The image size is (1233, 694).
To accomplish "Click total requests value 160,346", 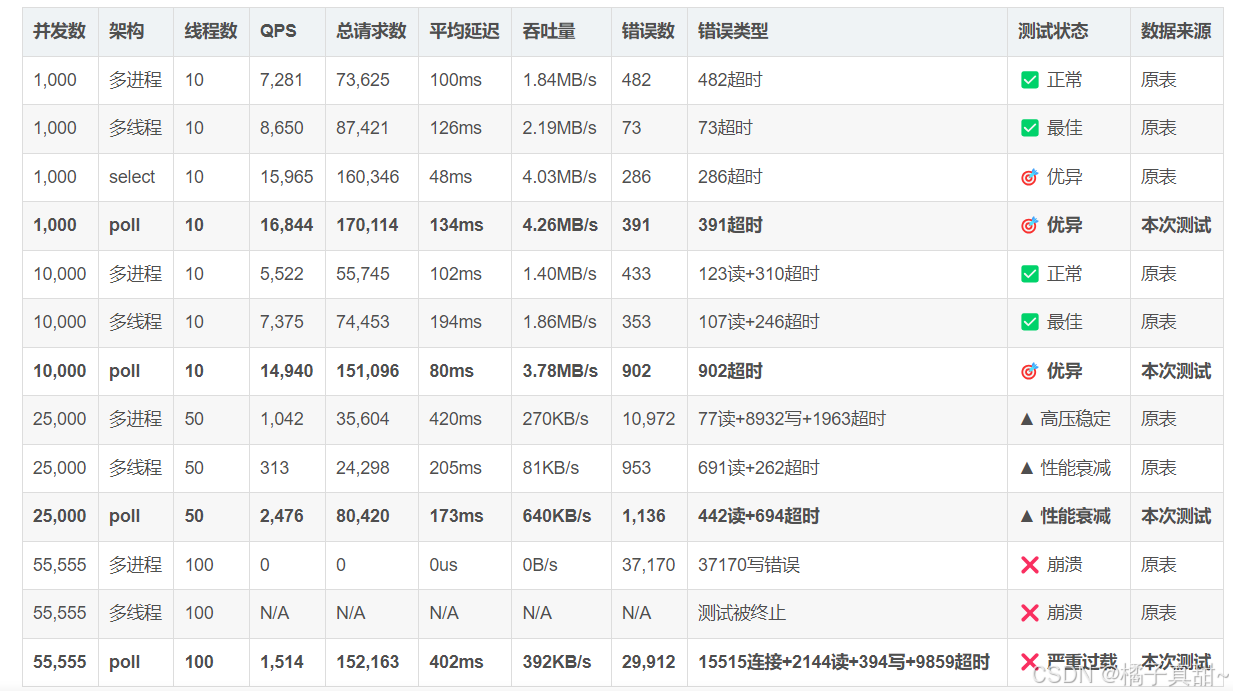I will coord(368,177).
